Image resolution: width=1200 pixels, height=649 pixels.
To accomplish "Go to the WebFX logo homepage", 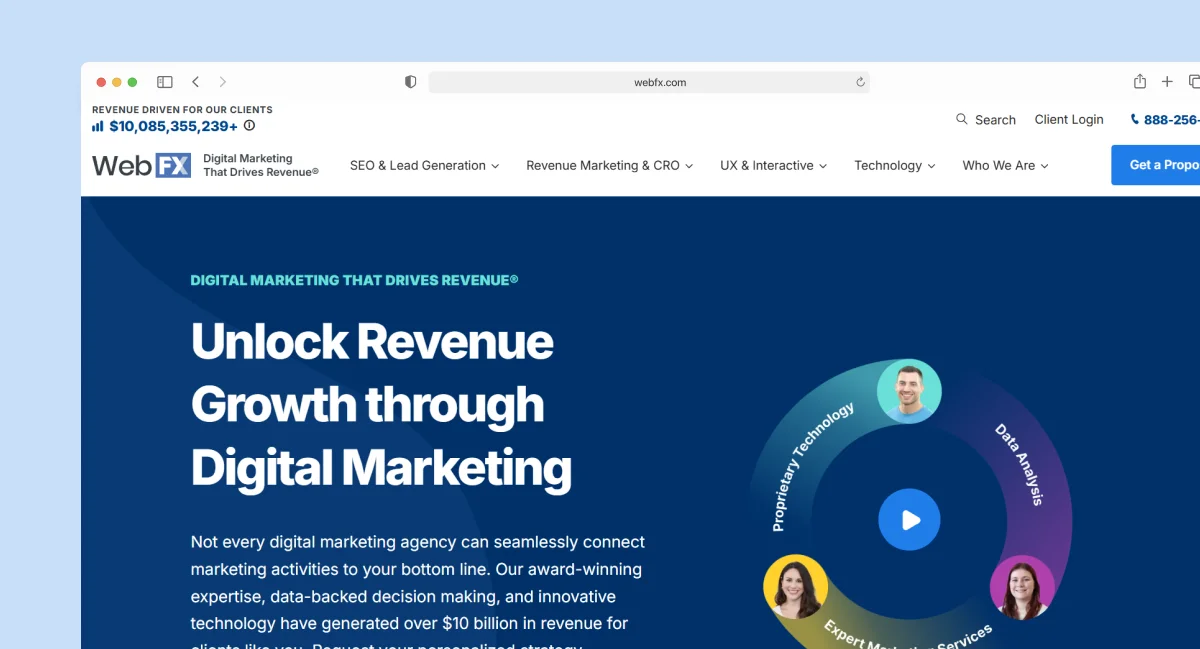I will (141, 166).
